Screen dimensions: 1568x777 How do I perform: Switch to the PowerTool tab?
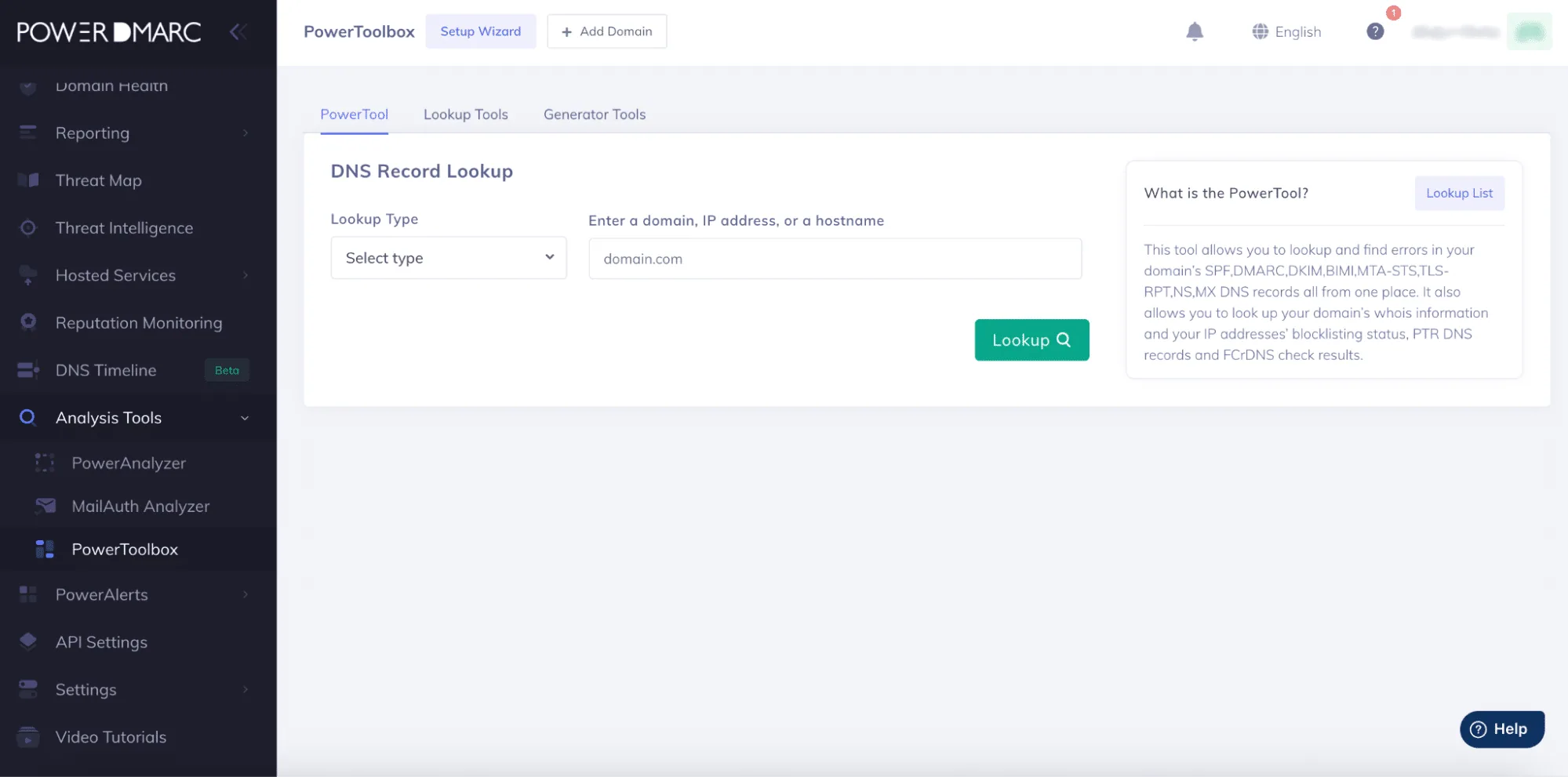(354, 114)
